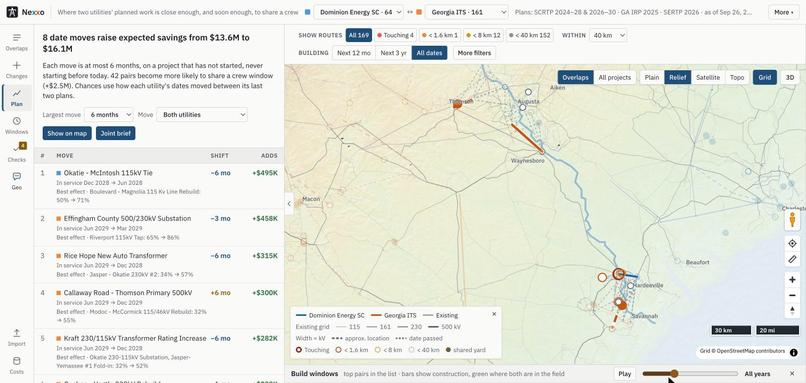Click the +$495K adds value
Screen dimensions: 806x383
pyautogui.click(x=265, y=173)
